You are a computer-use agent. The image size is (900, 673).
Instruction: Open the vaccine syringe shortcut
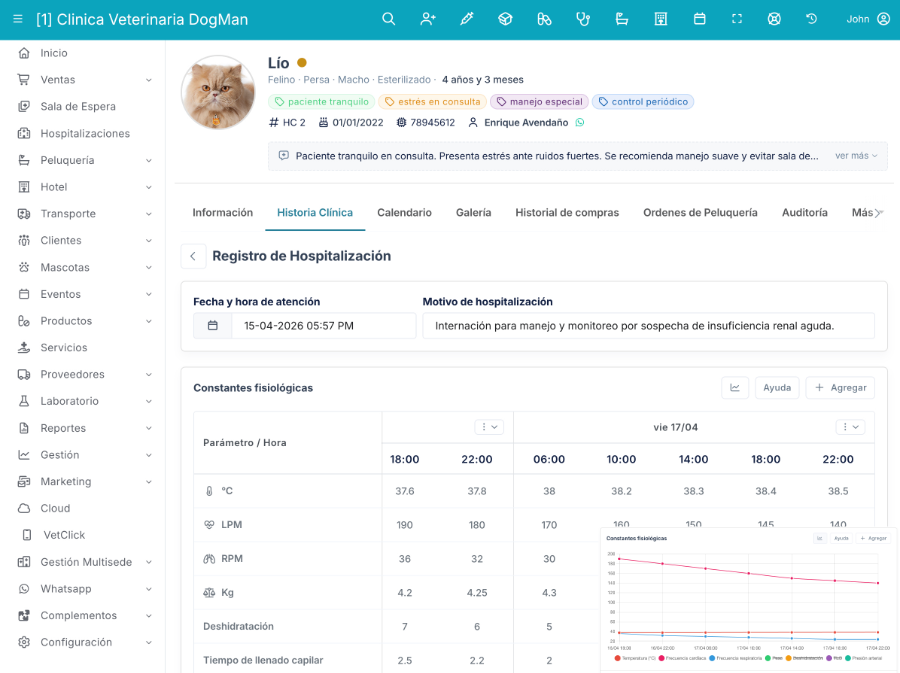point(466,19)
